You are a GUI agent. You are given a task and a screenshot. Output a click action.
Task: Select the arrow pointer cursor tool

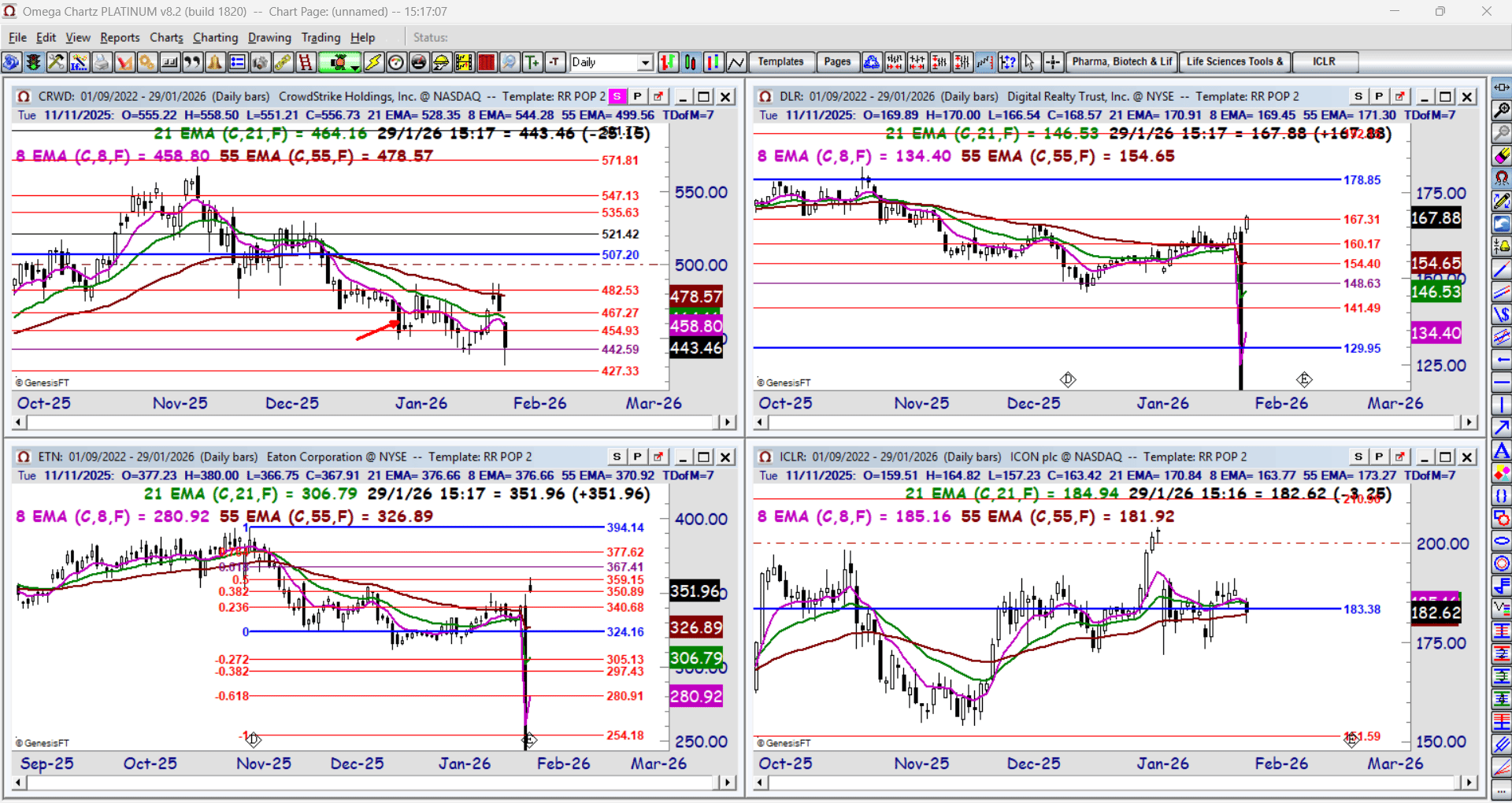pyautogui.click(x=1030, y=62)
